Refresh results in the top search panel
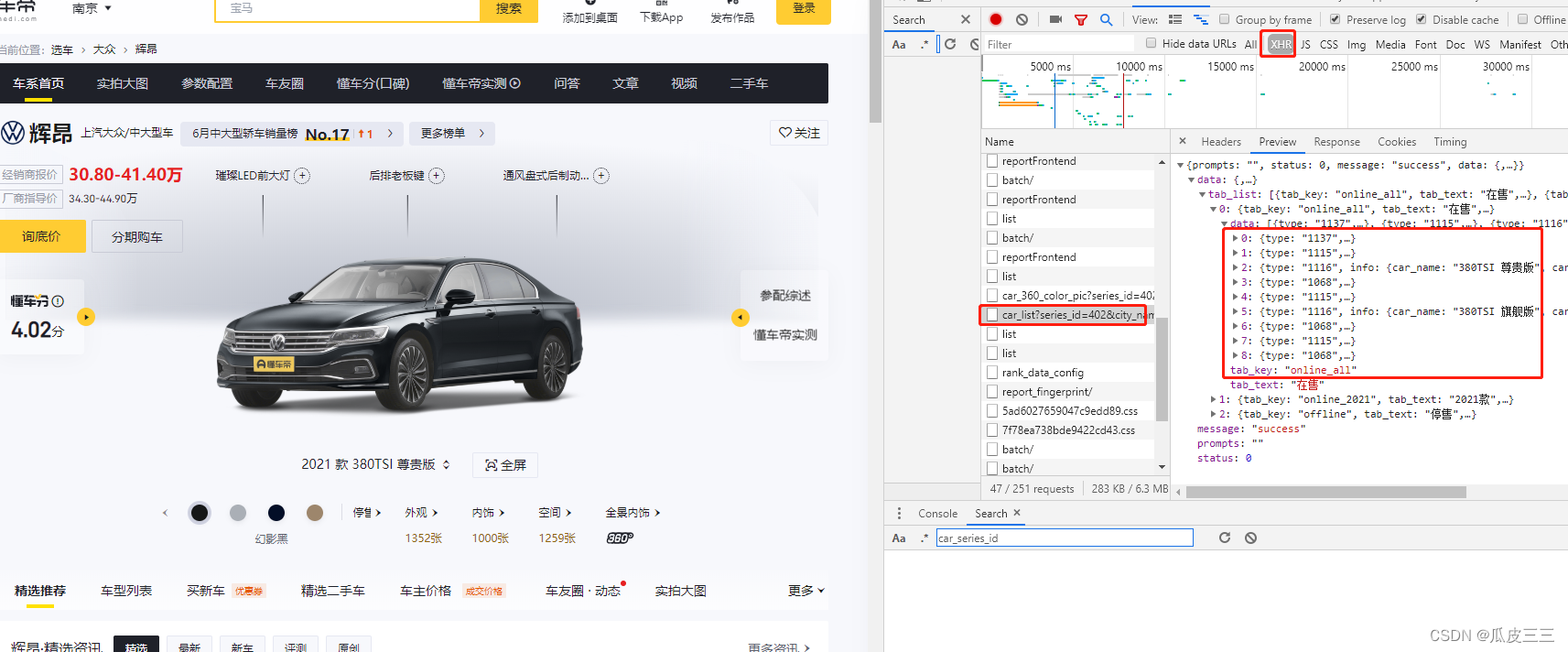The image size is (1568, 652). (950, 44)
